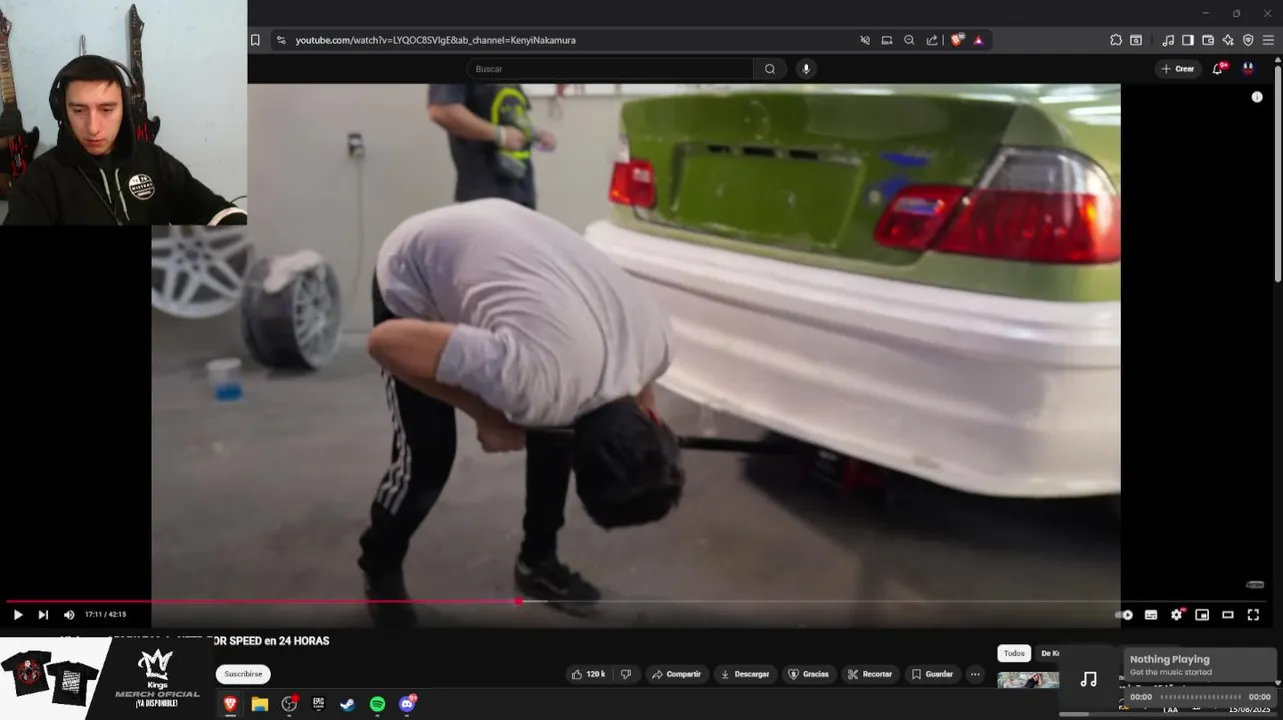Click the muted-autoplay blocked icon in address bar
Viewport: 1283px width, 720px height.
pyautogui.click(x=865, y=40)
